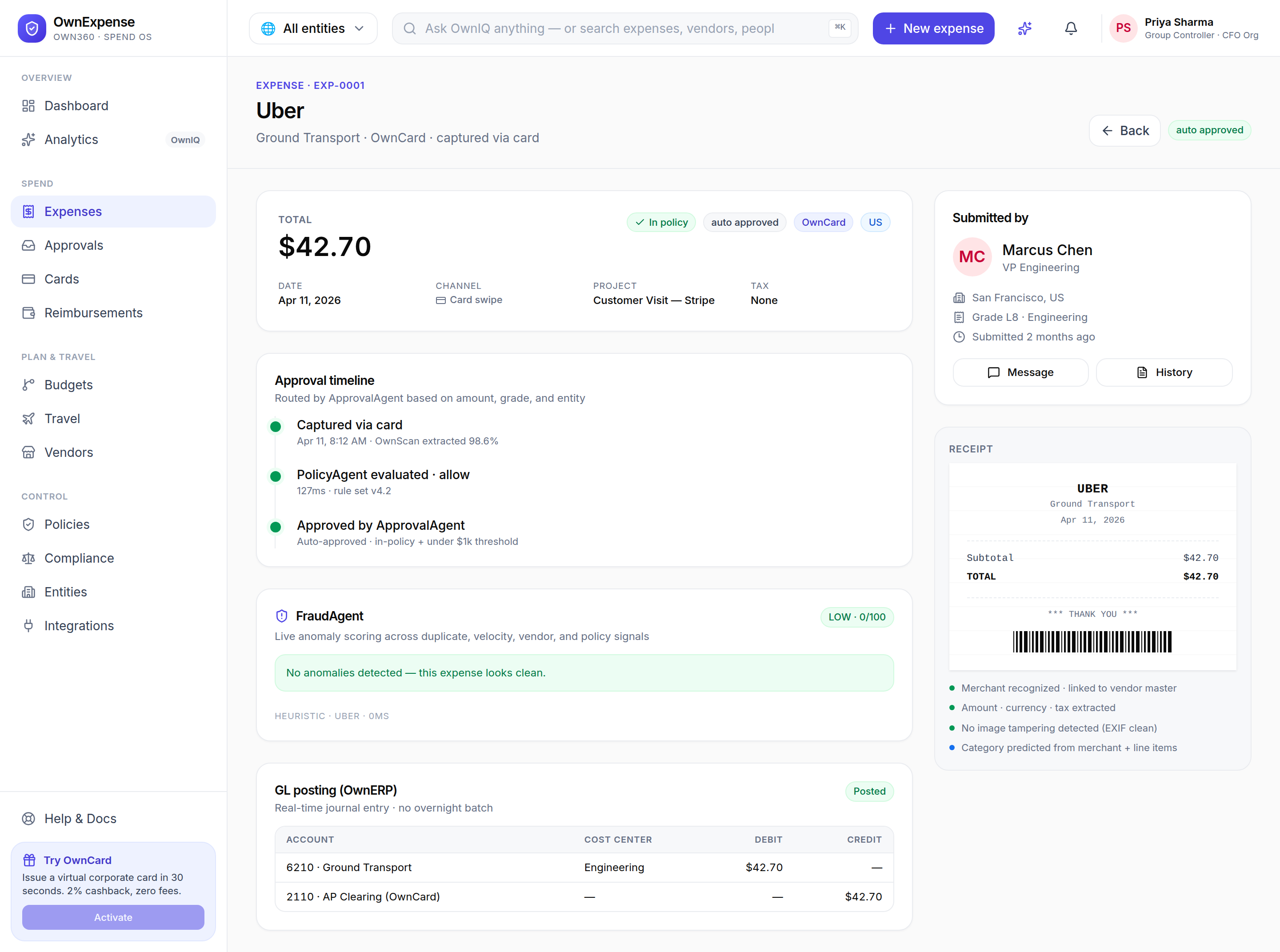This screenshot has width=1280, height=952.
Task: Message Marcus Chen
Action: (x=1020, y=372)
